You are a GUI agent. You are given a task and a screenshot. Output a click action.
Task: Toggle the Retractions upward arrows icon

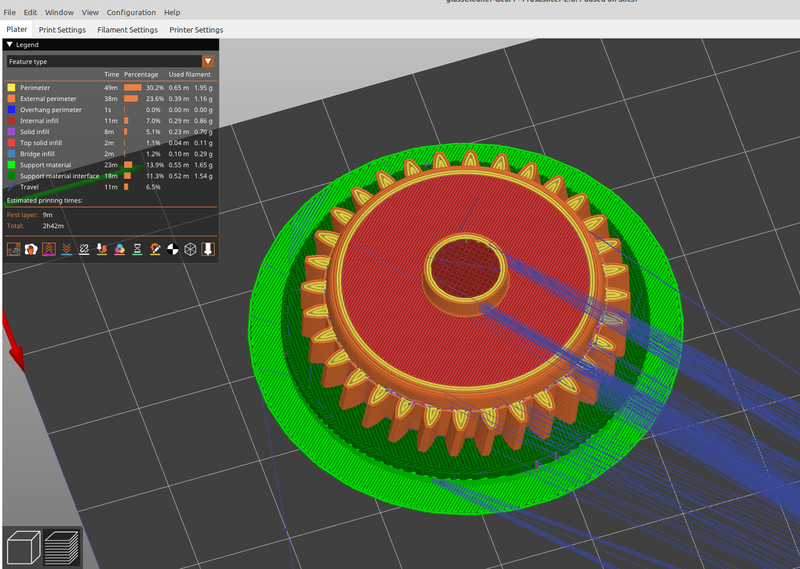tap(47, 248)
